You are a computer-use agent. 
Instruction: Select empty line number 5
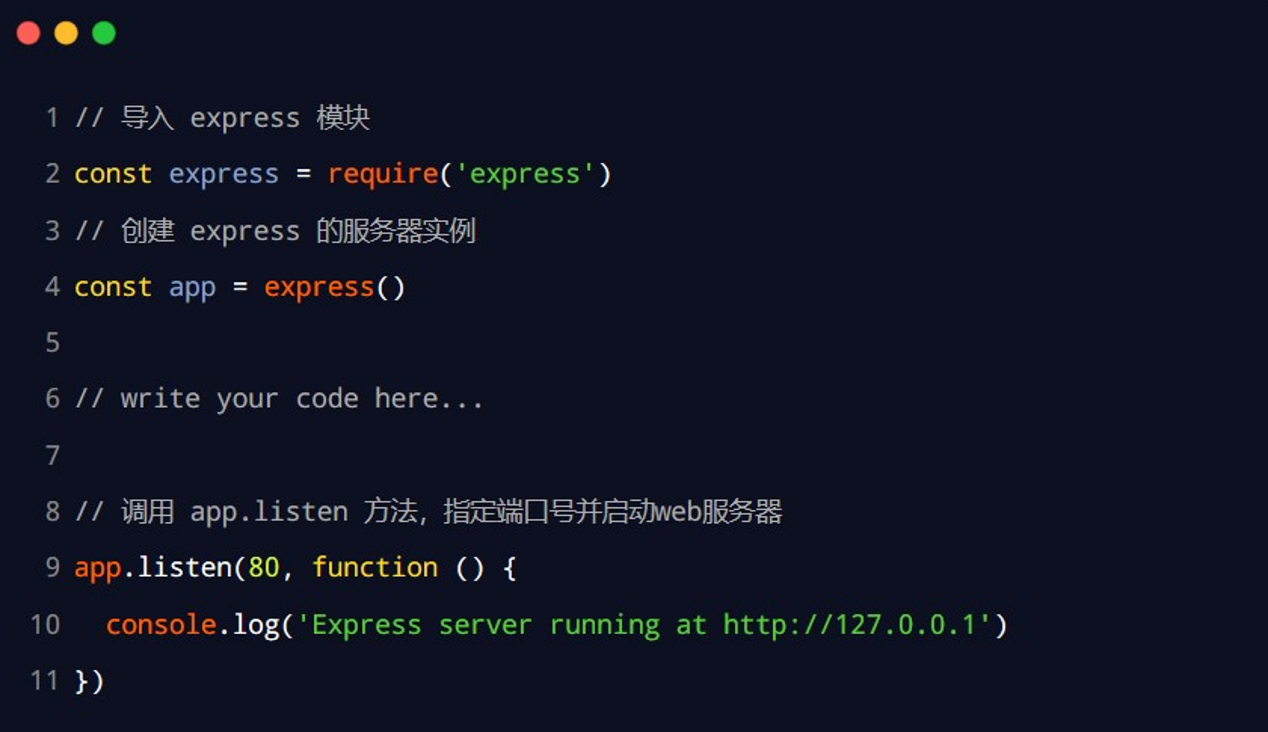[52, 343]
